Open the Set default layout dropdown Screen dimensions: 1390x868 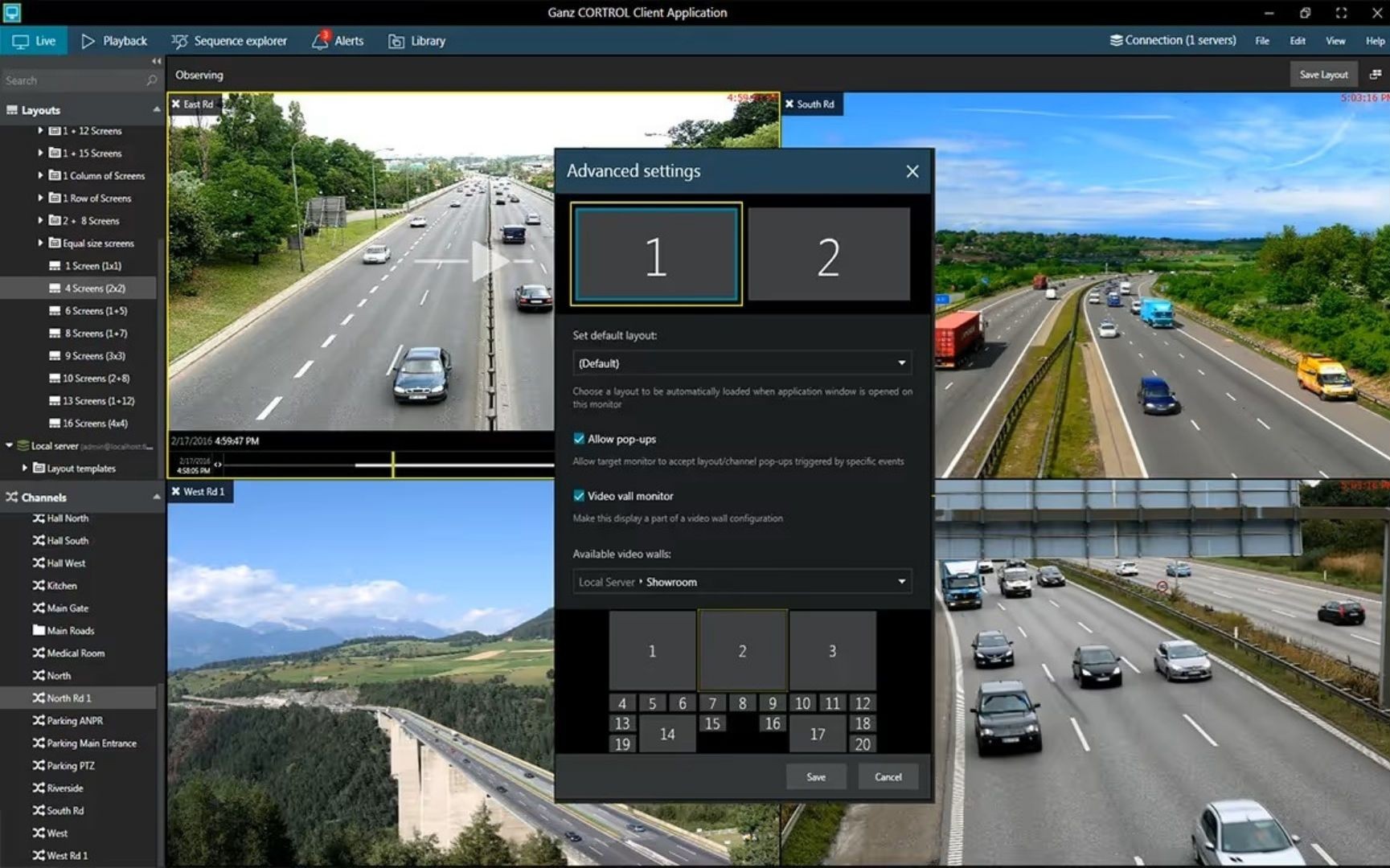point(742,363)
